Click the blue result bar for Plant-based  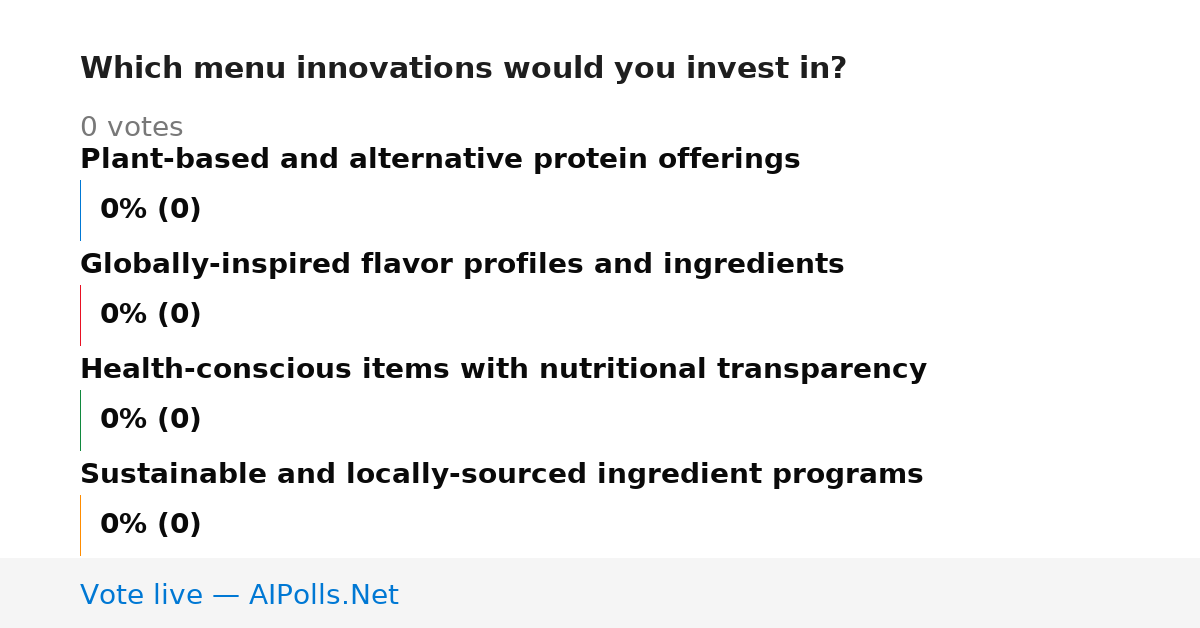click(x=80, y=210)
